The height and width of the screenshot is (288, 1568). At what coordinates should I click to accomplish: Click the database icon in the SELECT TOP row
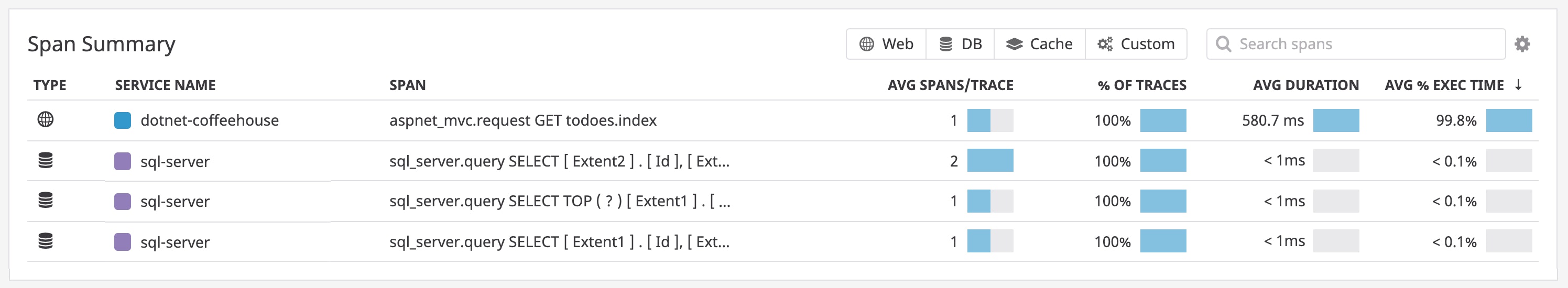click(46, 201)
